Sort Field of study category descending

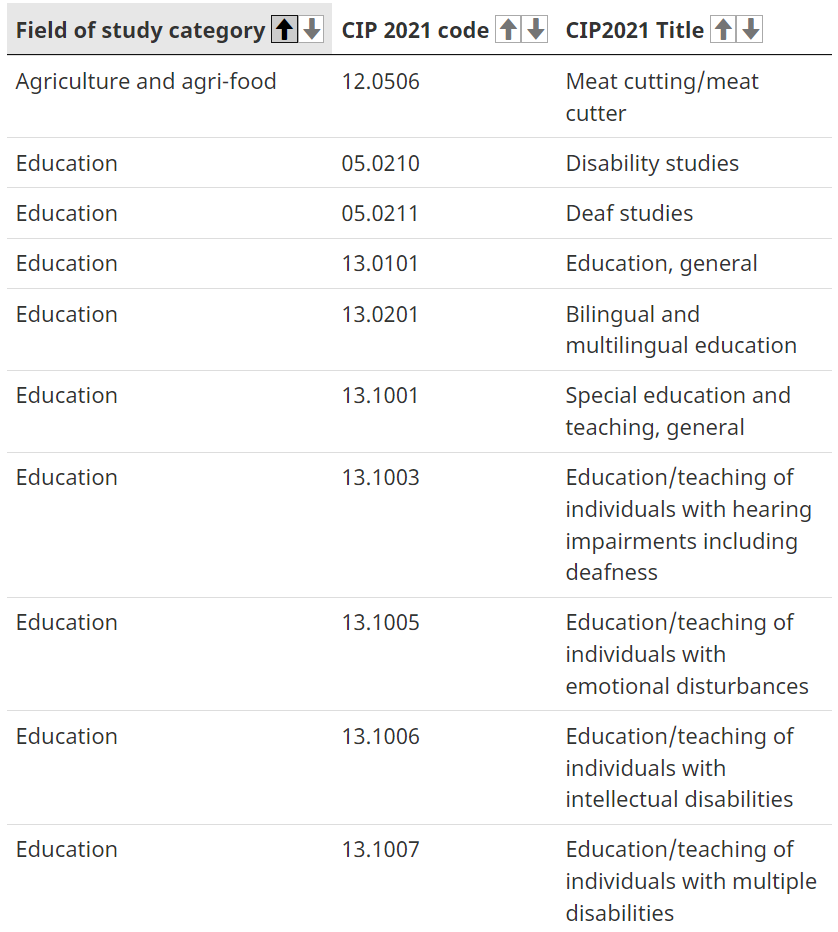tap(311, 29)
